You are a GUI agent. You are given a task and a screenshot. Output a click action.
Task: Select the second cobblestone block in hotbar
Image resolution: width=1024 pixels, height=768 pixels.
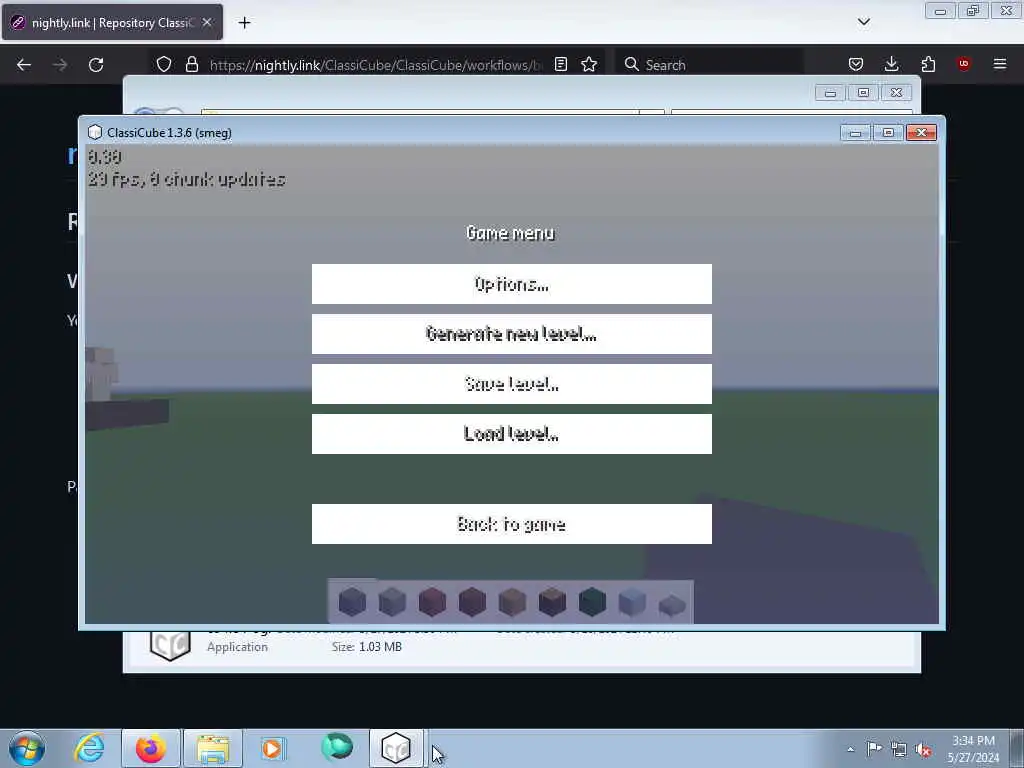point(392,602)
